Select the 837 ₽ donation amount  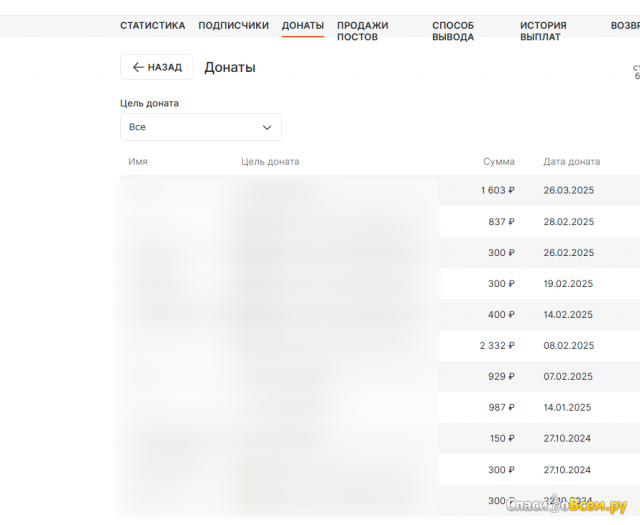pyautogui.click(x=501, y=222)
